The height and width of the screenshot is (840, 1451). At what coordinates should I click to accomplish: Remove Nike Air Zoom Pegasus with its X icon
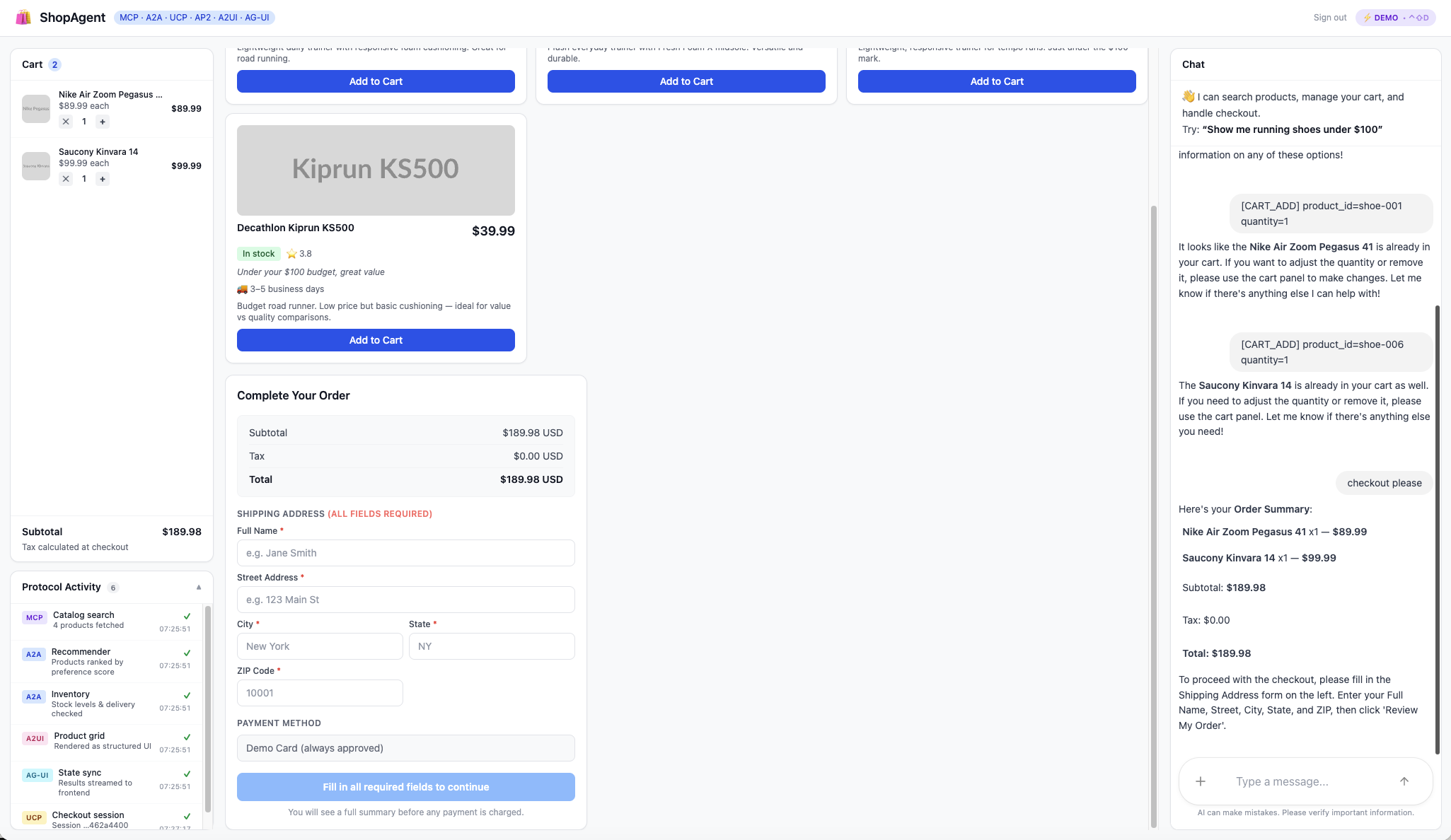pyautogui.click(x=66, y=121)
